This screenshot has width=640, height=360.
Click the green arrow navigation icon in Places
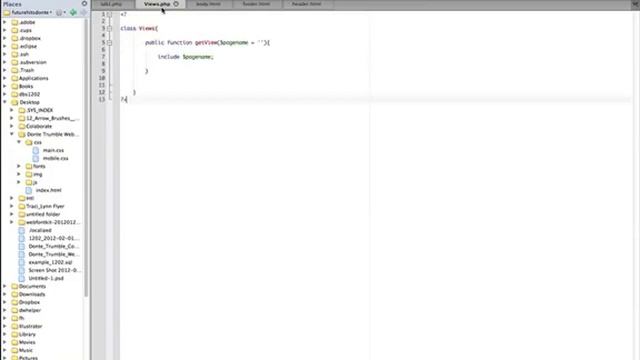pyautogui.click(x=73, y=13)
